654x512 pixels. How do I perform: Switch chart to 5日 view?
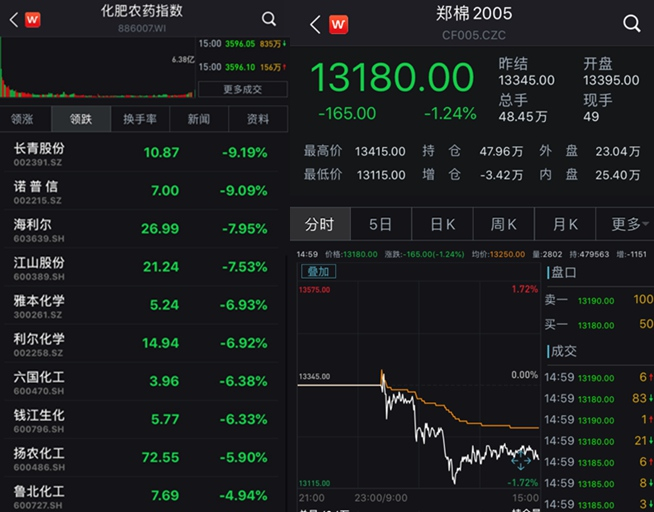[x=380, y=224]
